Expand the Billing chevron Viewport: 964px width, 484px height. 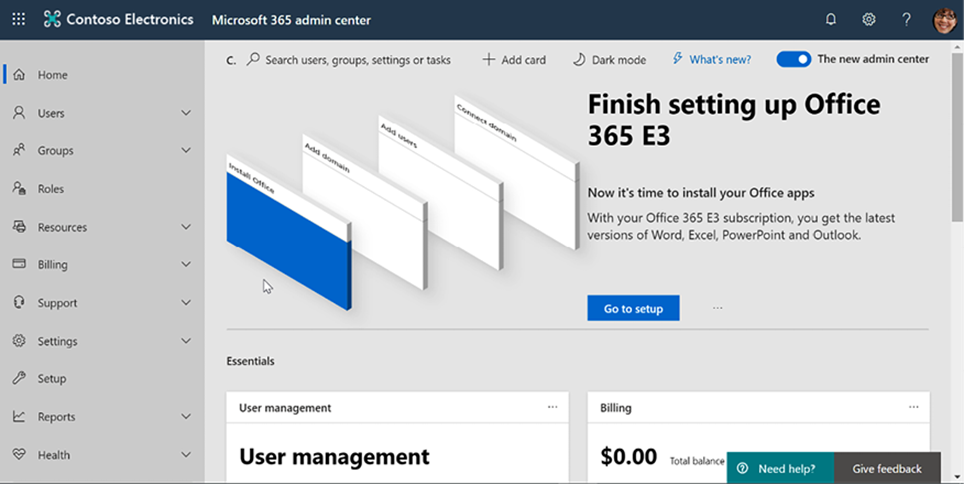[x=186, y=264]
